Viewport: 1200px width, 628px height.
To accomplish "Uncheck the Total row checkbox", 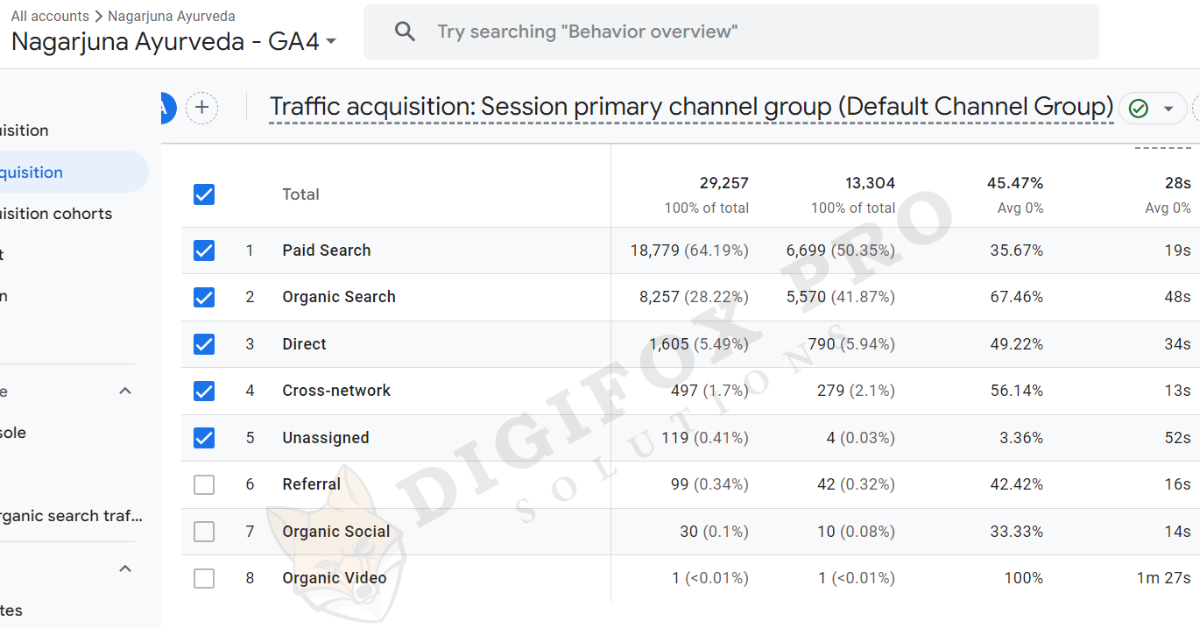I will point(204,195).
